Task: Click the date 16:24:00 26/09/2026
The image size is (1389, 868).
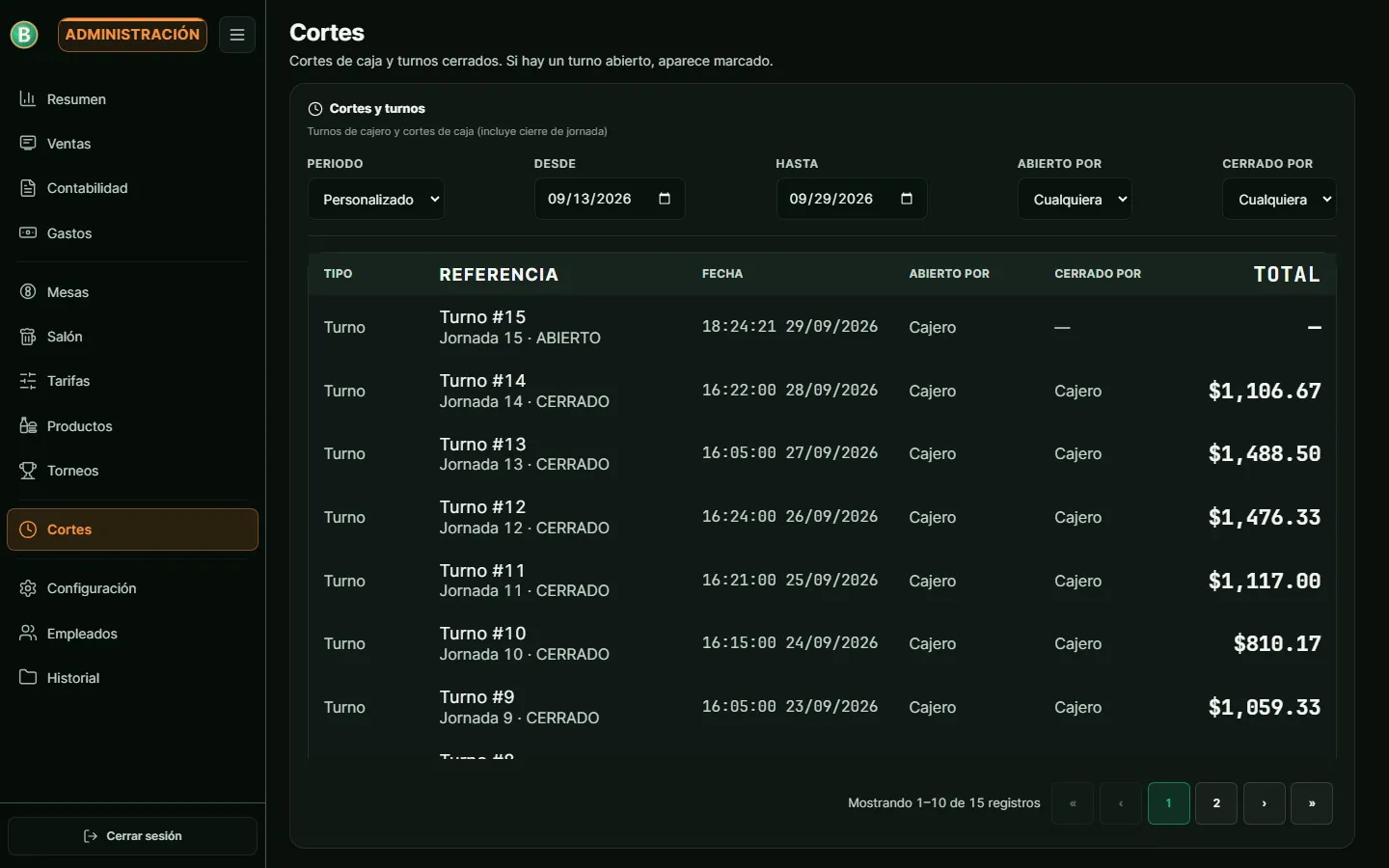Action: 790,517
